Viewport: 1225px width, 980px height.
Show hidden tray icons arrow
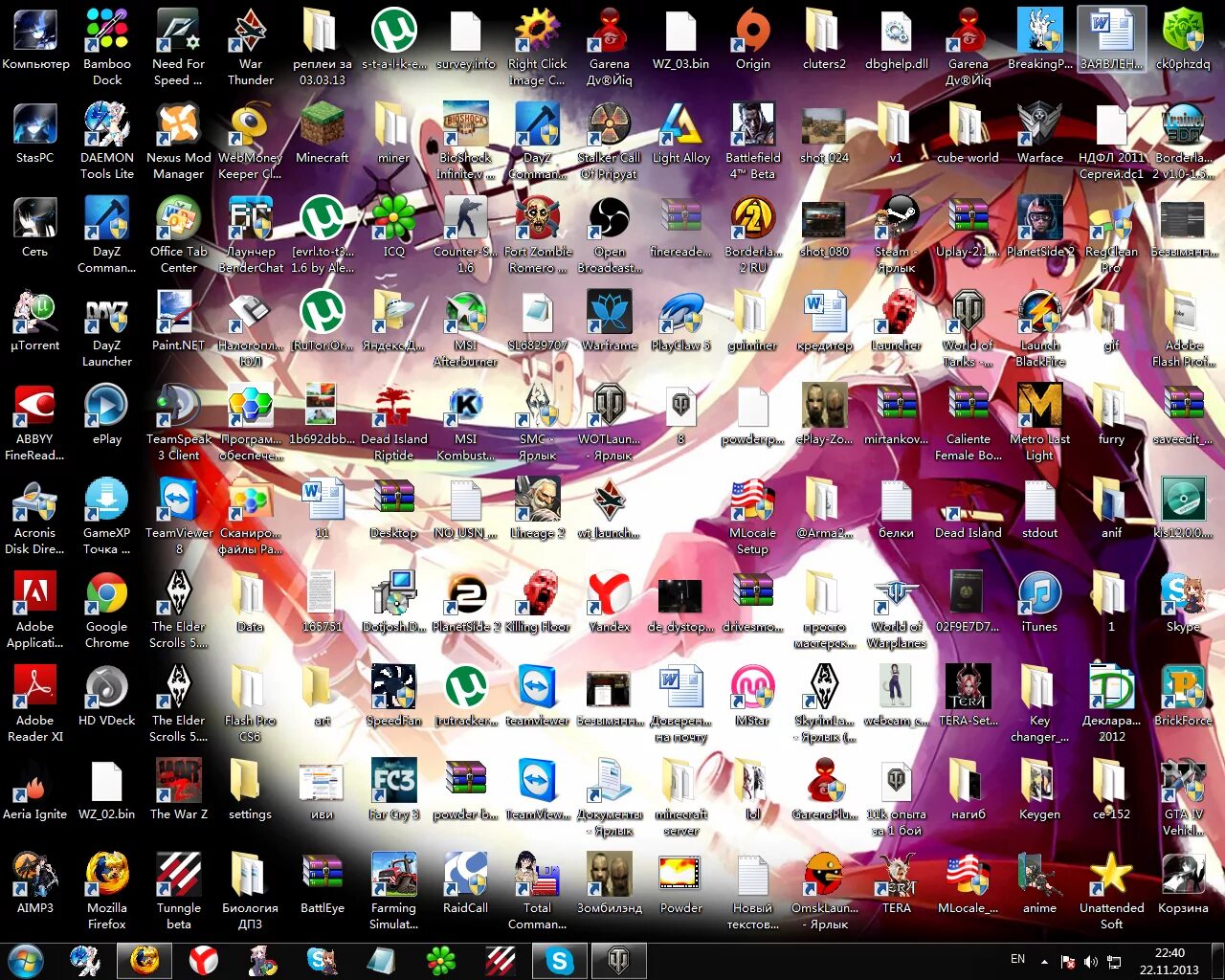(x=1044, y=961)
